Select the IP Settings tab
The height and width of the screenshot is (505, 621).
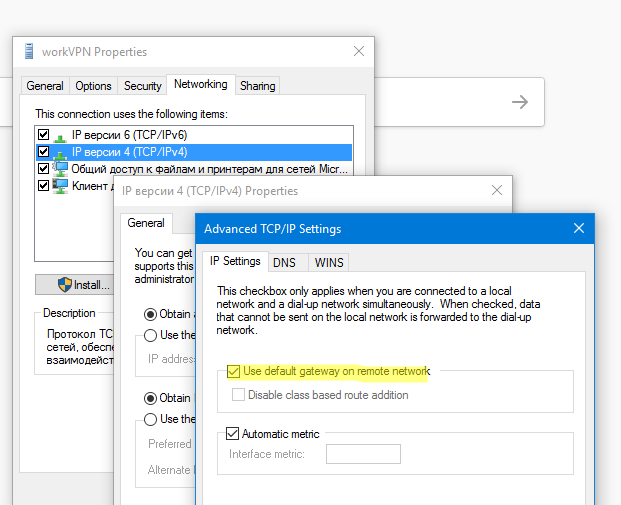coord(235,261)
